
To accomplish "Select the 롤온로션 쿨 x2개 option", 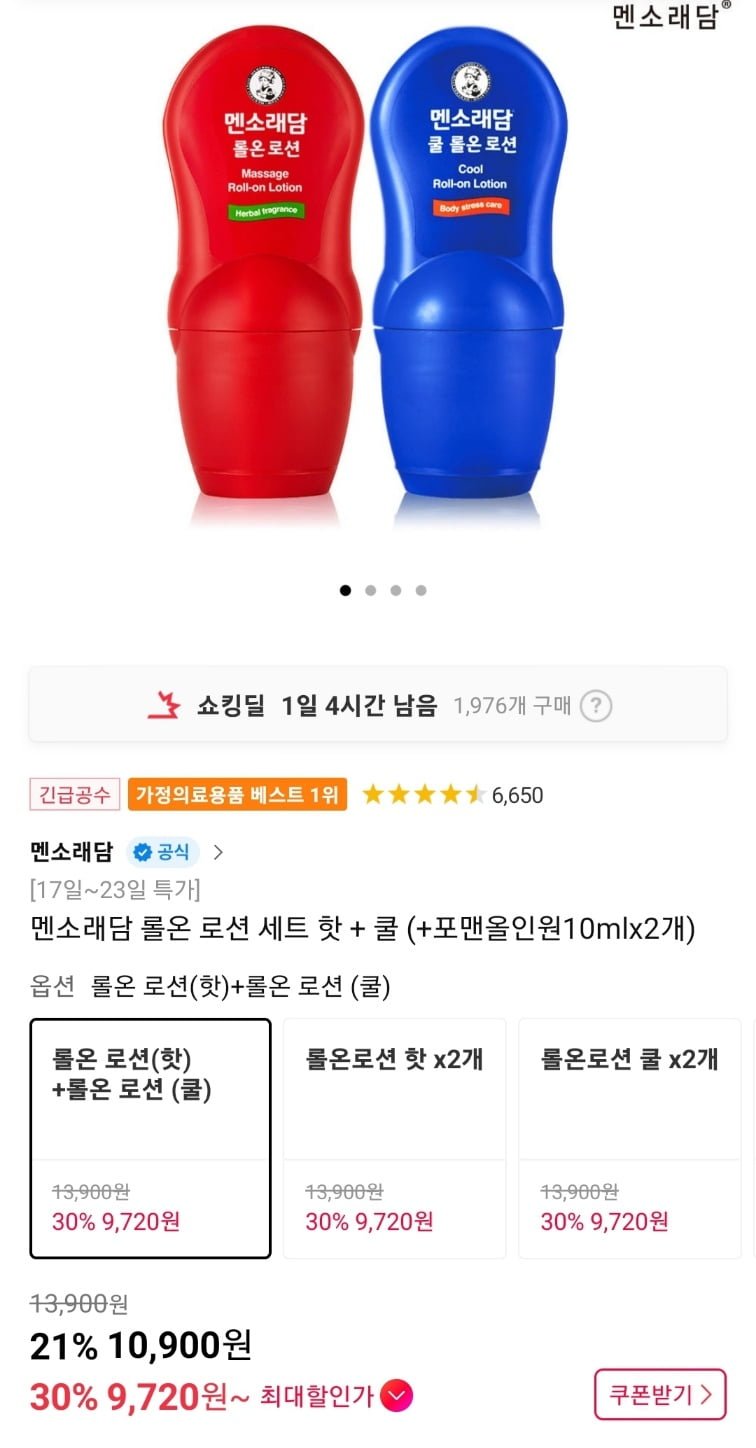I will [x=629, y=1137].
